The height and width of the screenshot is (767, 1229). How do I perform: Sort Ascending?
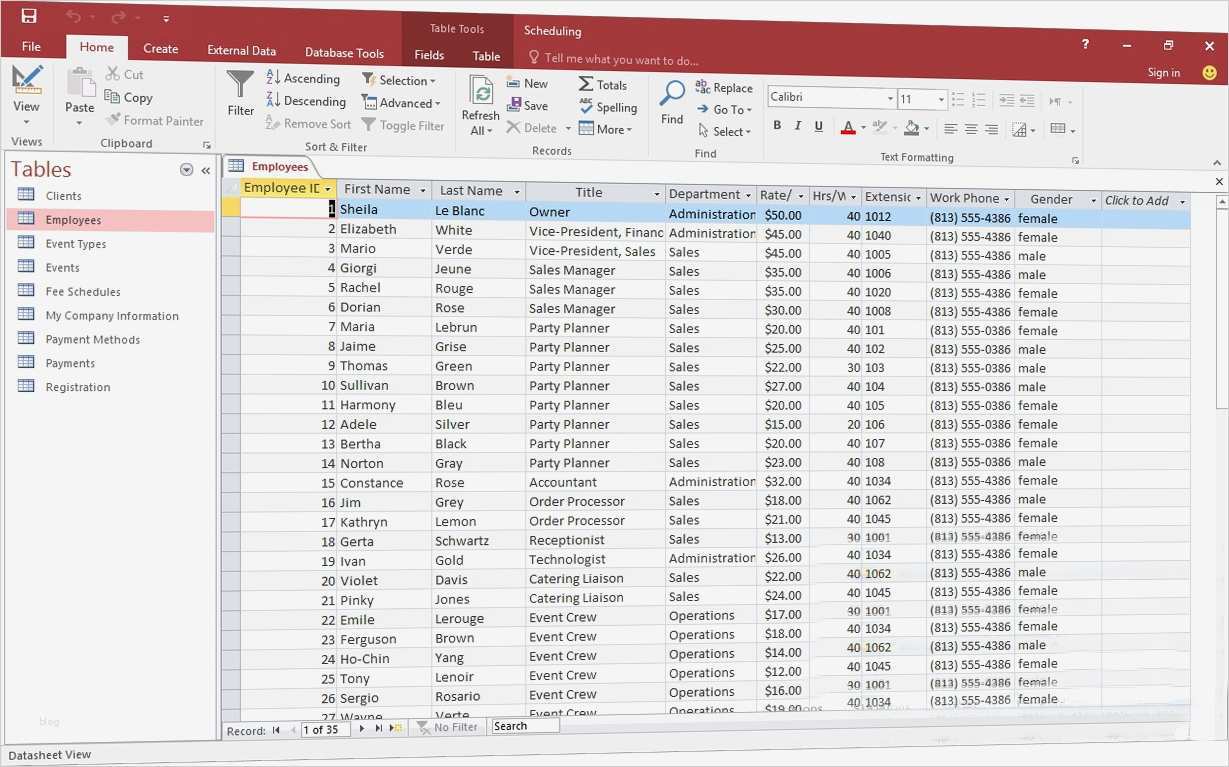click(303, 79)
